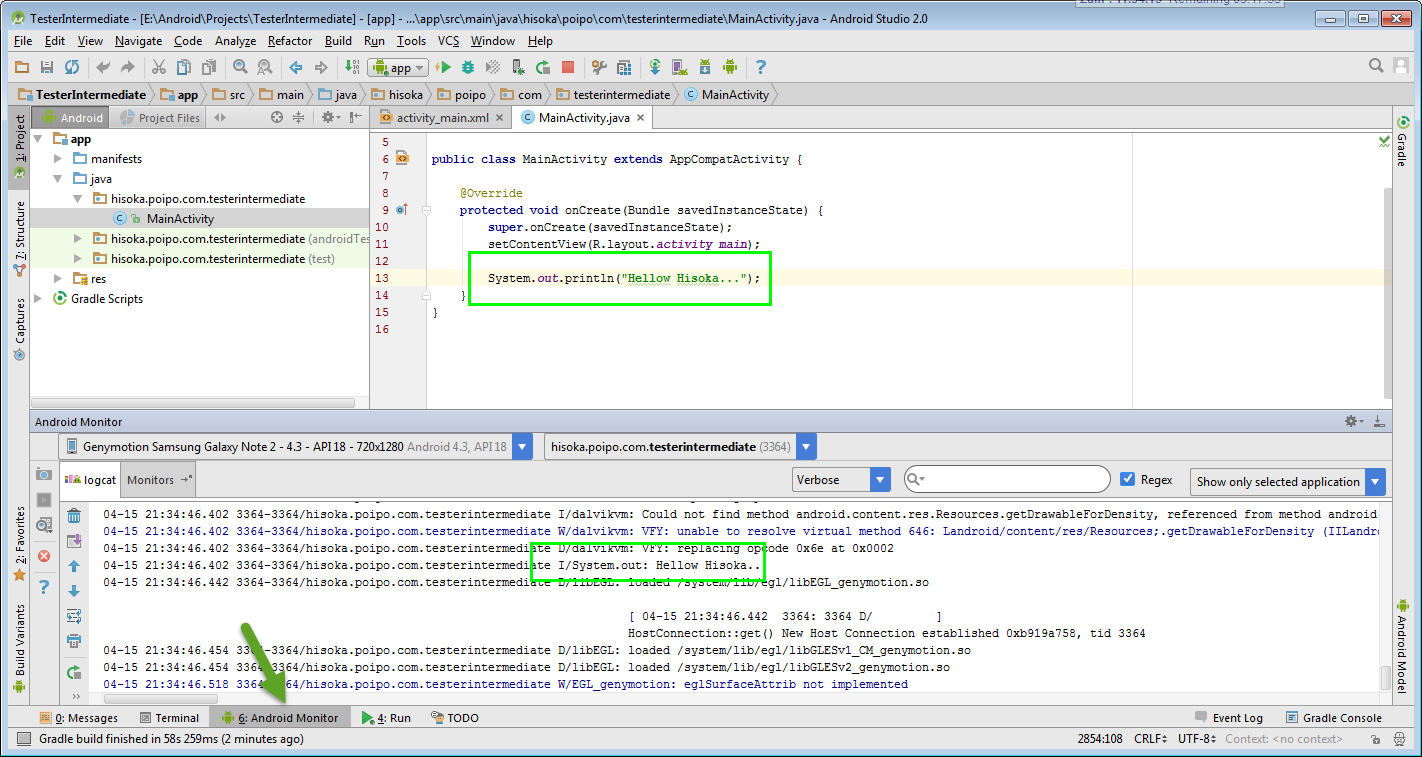The image size is (1422, 757).
Task: Run the app using the green Run icon
Action: (444, 67)
